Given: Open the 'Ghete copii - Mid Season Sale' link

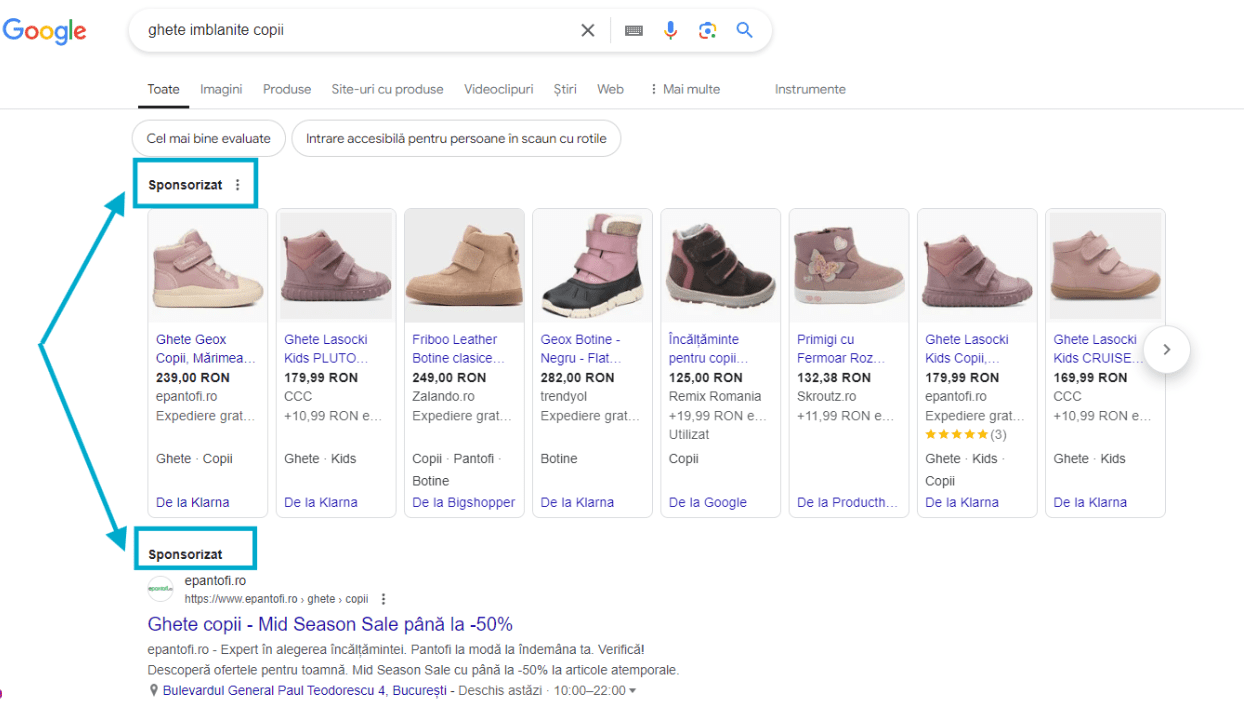Looking at the screenshot, I should click(x=330, y=623).
